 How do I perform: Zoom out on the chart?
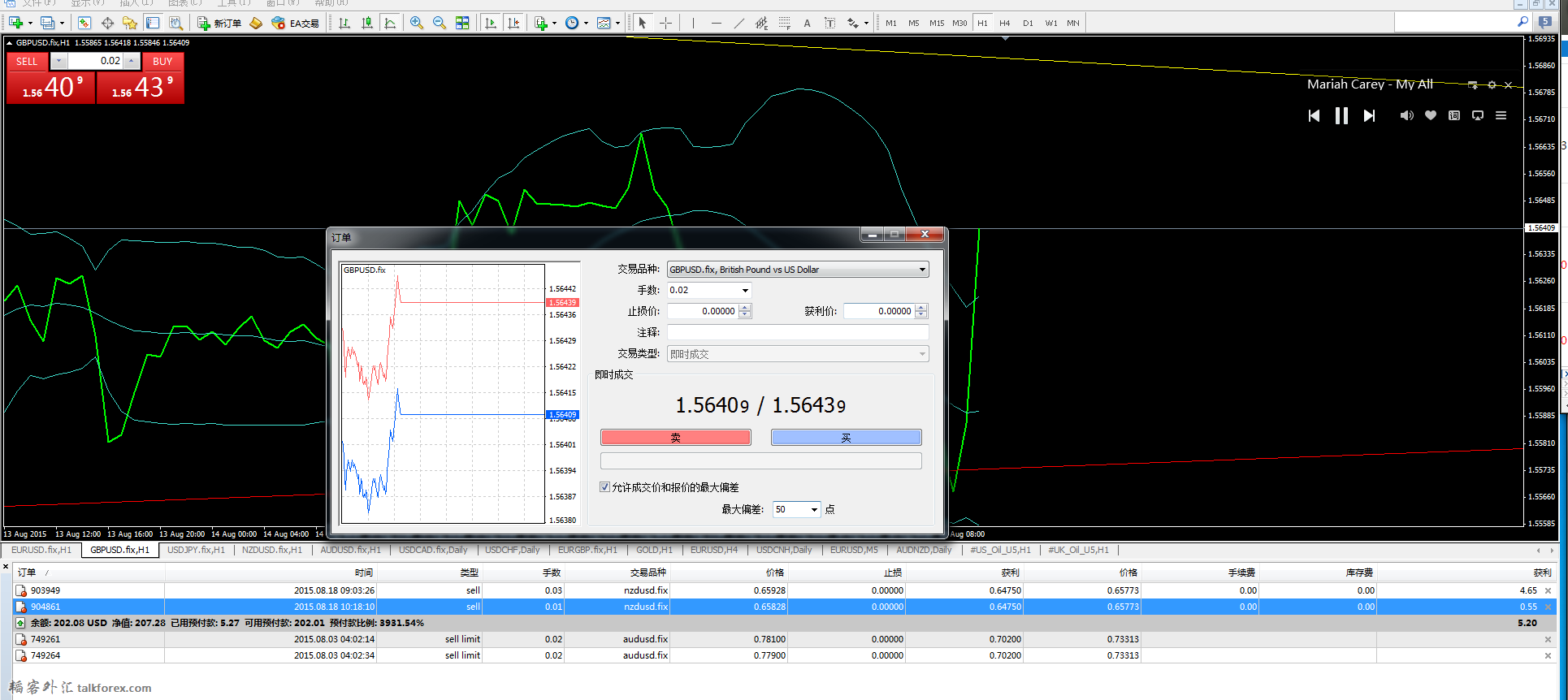pyautogui.click(x=440, y=23)
